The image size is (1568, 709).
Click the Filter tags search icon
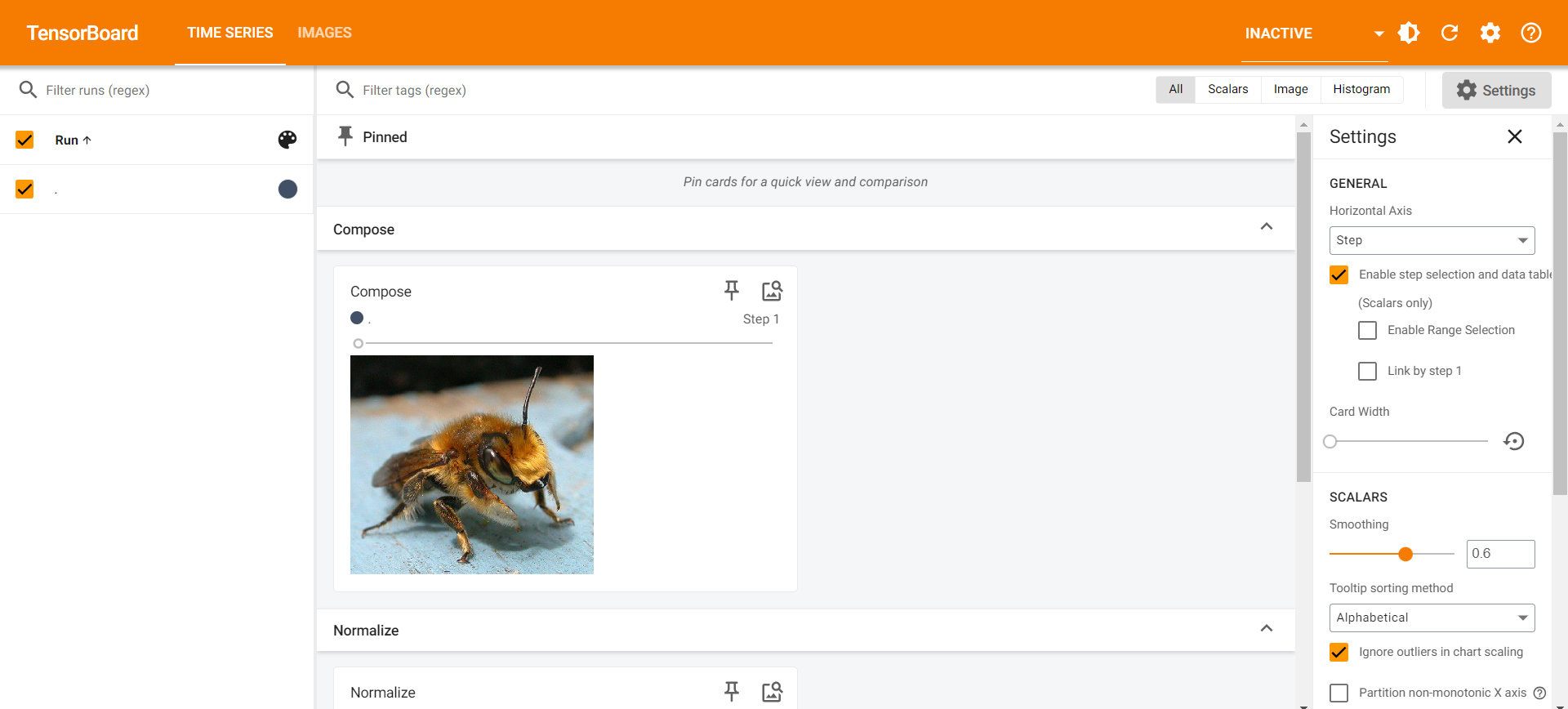point(345,90)
